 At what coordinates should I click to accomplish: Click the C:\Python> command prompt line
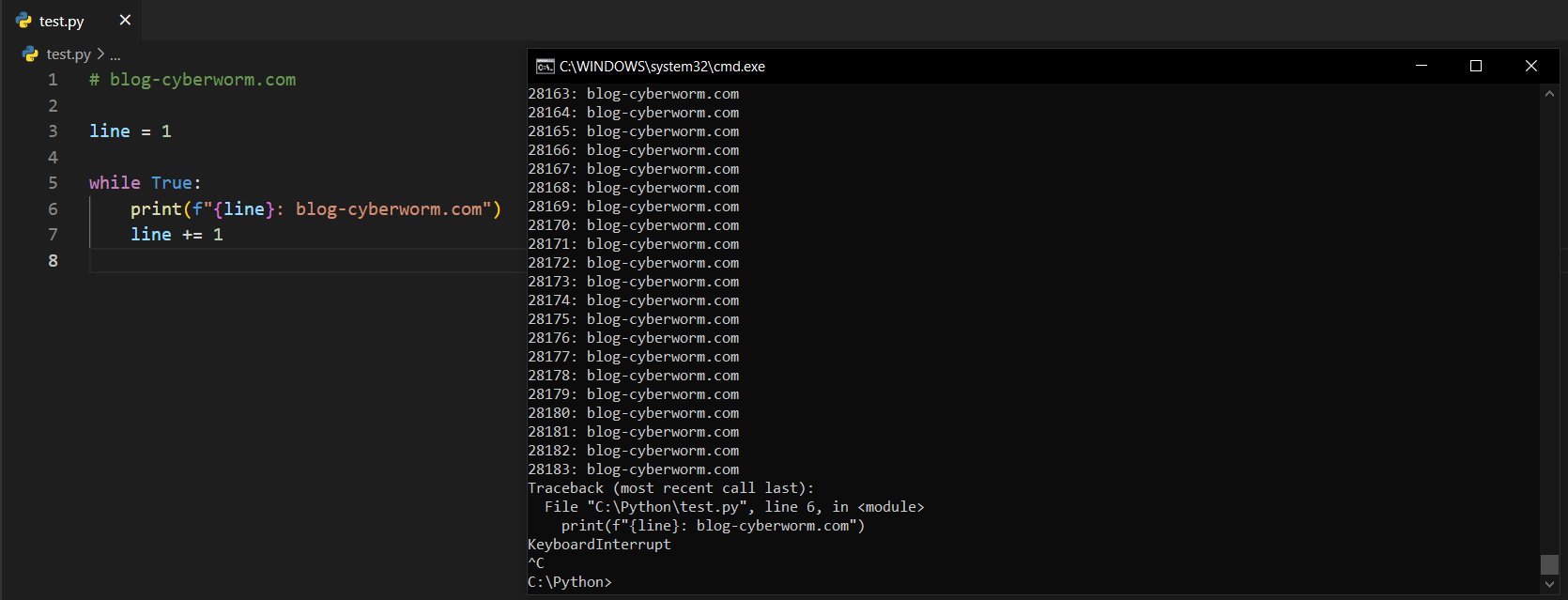click(x=570, y=582)
